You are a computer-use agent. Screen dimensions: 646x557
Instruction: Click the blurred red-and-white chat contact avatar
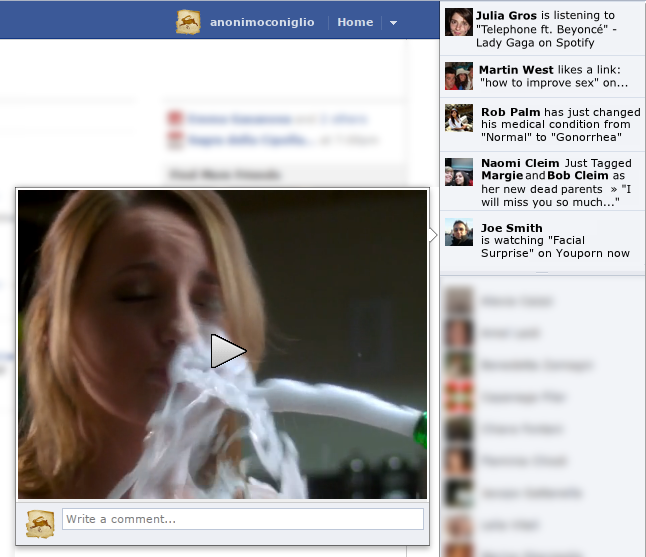tap(459, 397)
